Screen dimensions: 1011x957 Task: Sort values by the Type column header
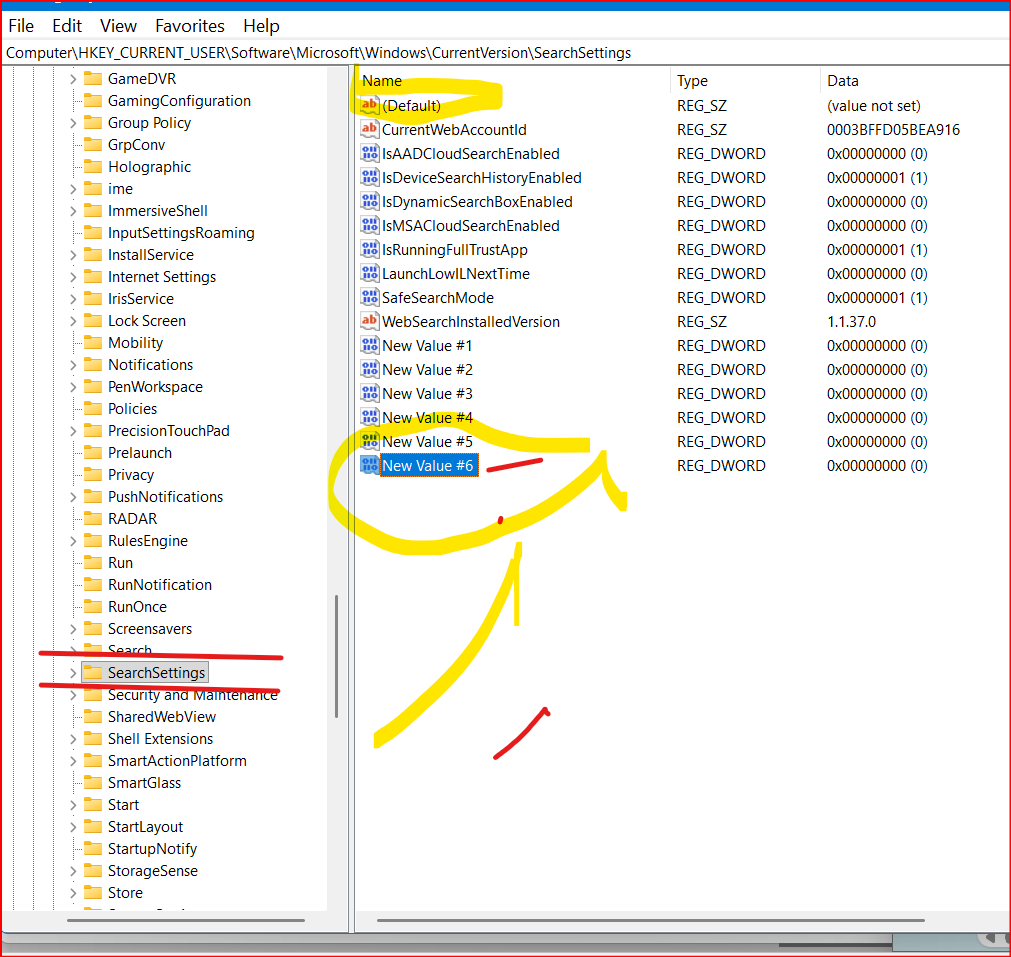coord(745,81)
